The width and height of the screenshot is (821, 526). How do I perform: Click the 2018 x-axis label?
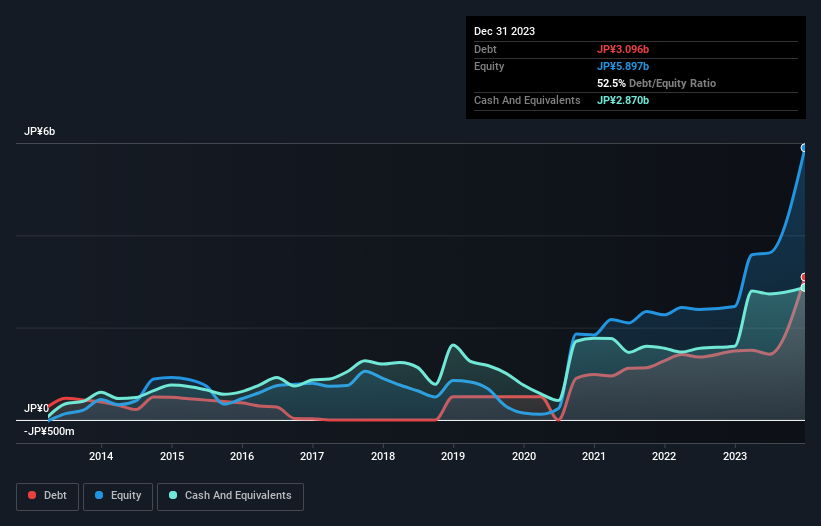(383, 456)
